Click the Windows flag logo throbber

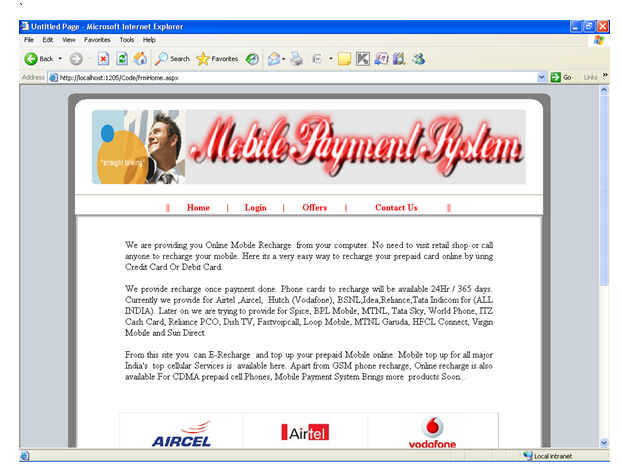tap(599, 40)
